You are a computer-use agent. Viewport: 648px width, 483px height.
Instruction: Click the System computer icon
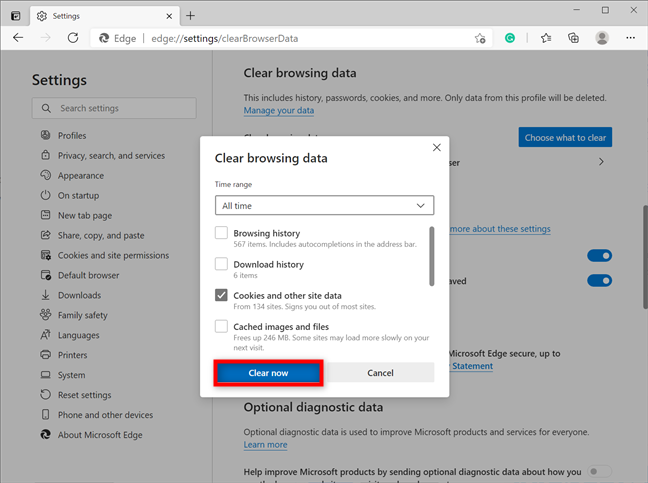pyautogui.click(x=45, y=375)
